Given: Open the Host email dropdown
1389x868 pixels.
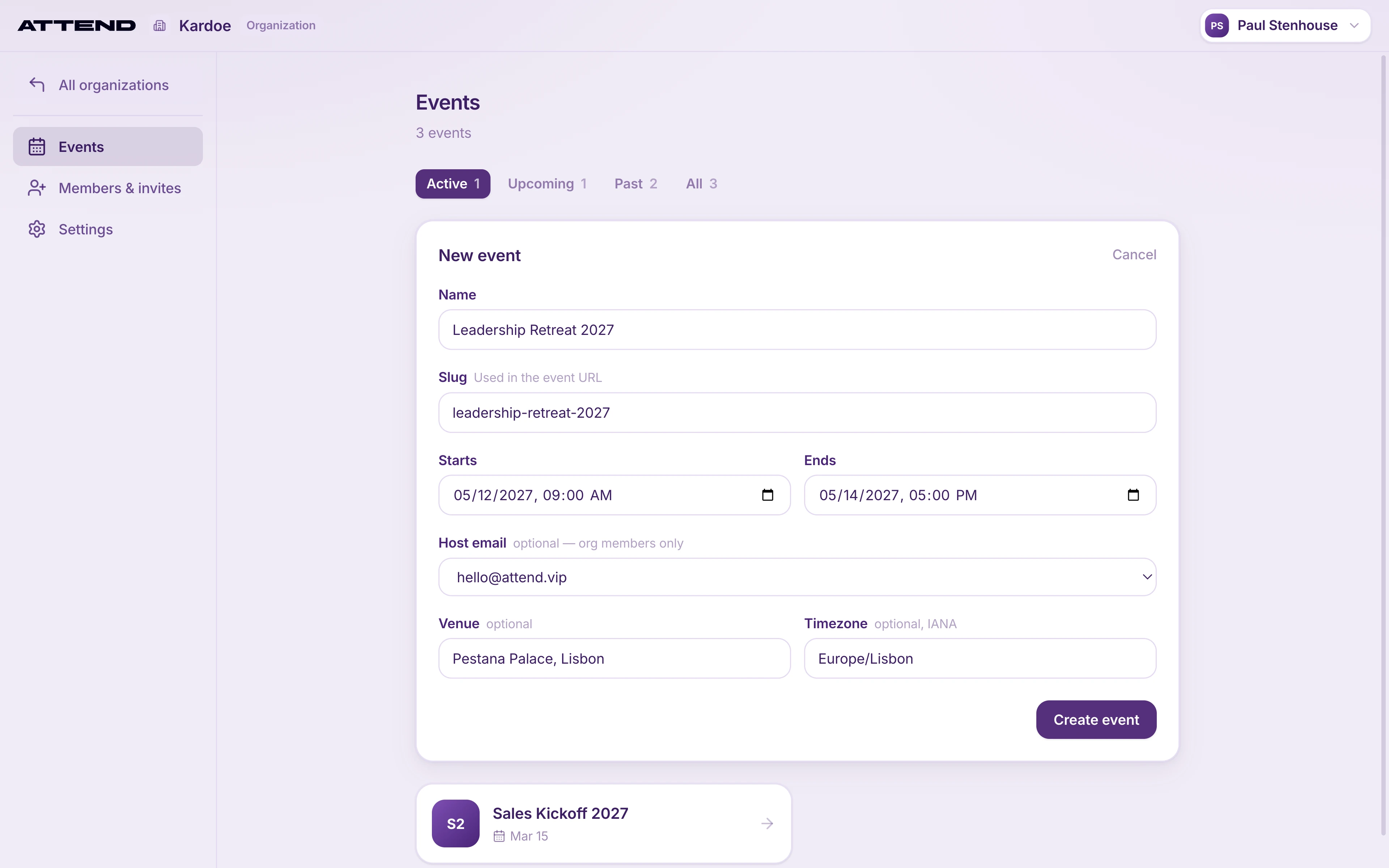Looking at the screenshot, I should point(797,577).
